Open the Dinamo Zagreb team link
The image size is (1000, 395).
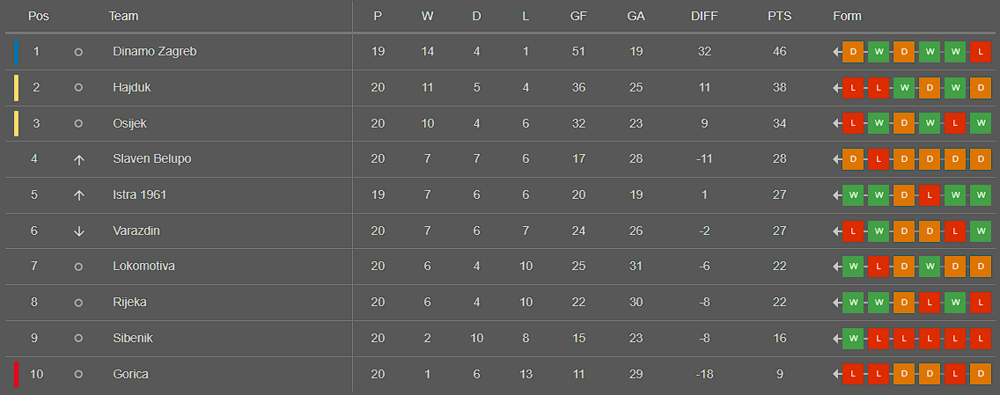[154, 52]
